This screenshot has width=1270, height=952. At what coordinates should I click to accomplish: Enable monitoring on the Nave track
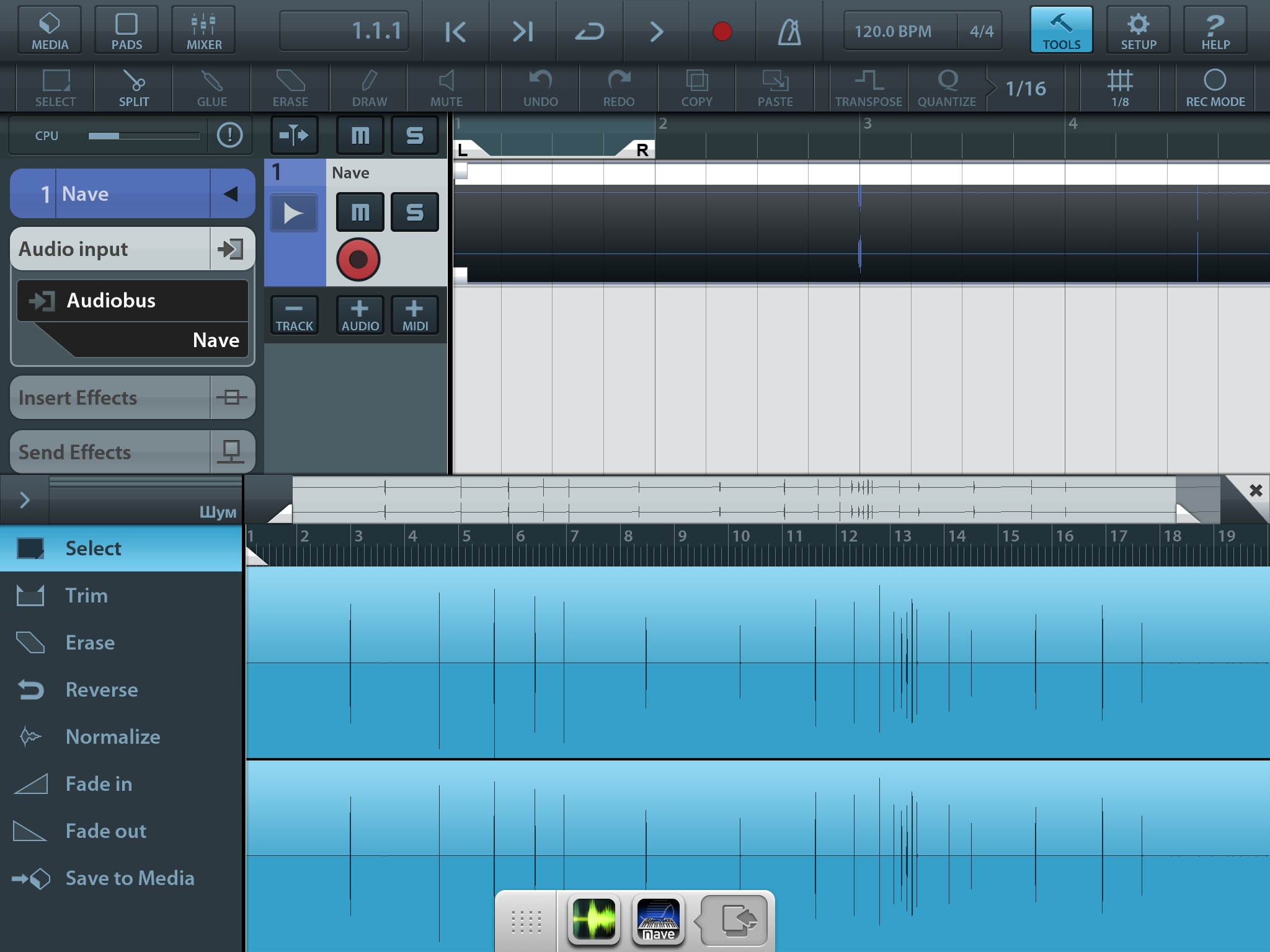[294, 213]
